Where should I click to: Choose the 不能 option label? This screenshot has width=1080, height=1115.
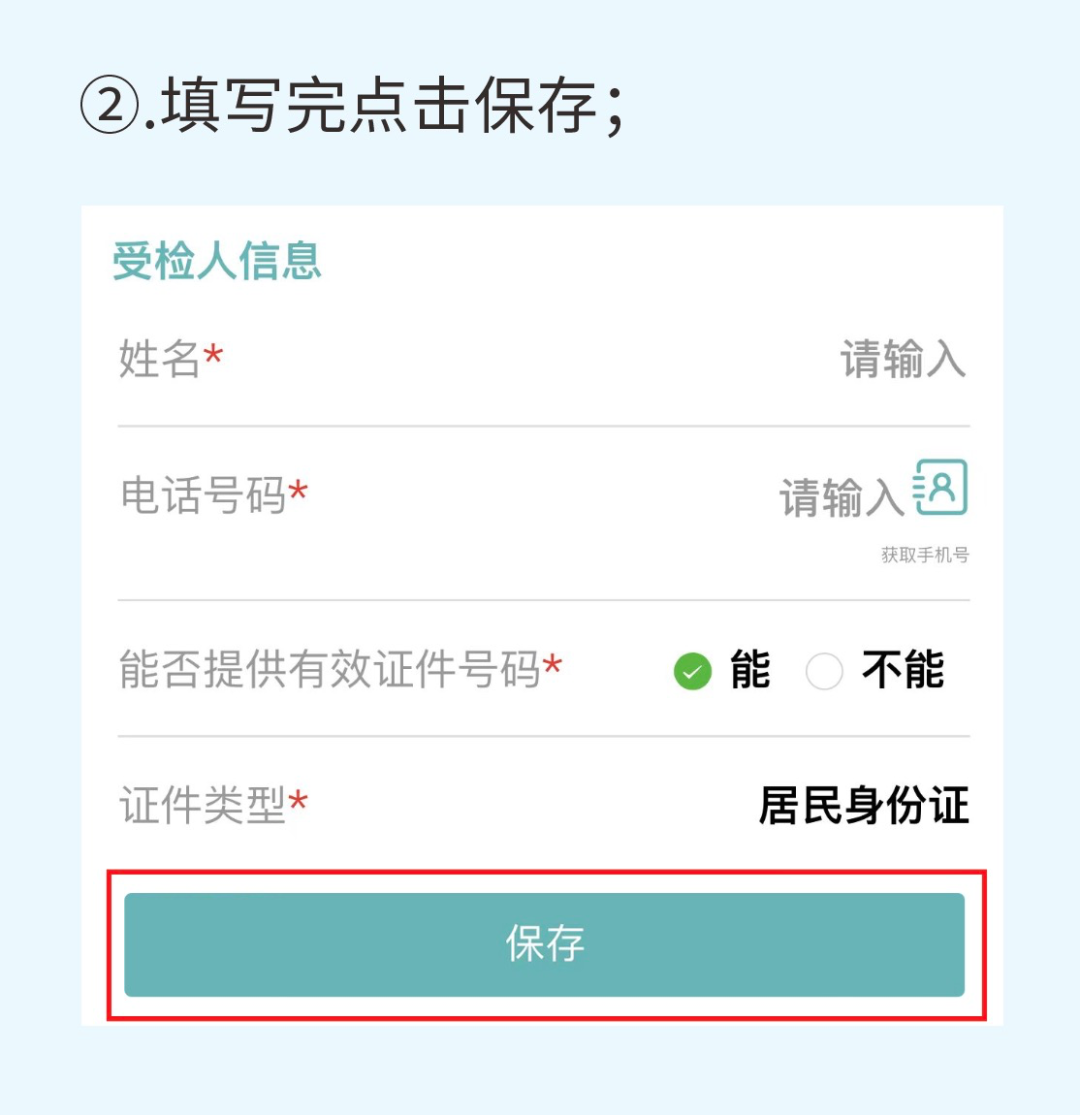coord(903,669)
